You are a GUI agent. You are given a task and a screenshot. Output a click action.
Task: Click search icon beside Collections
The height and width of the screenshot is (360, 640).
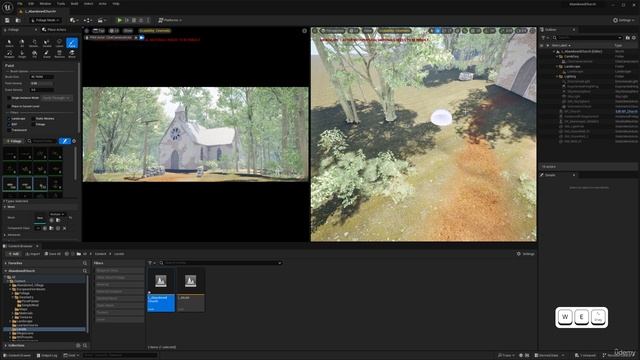click(x=85, y=345)
